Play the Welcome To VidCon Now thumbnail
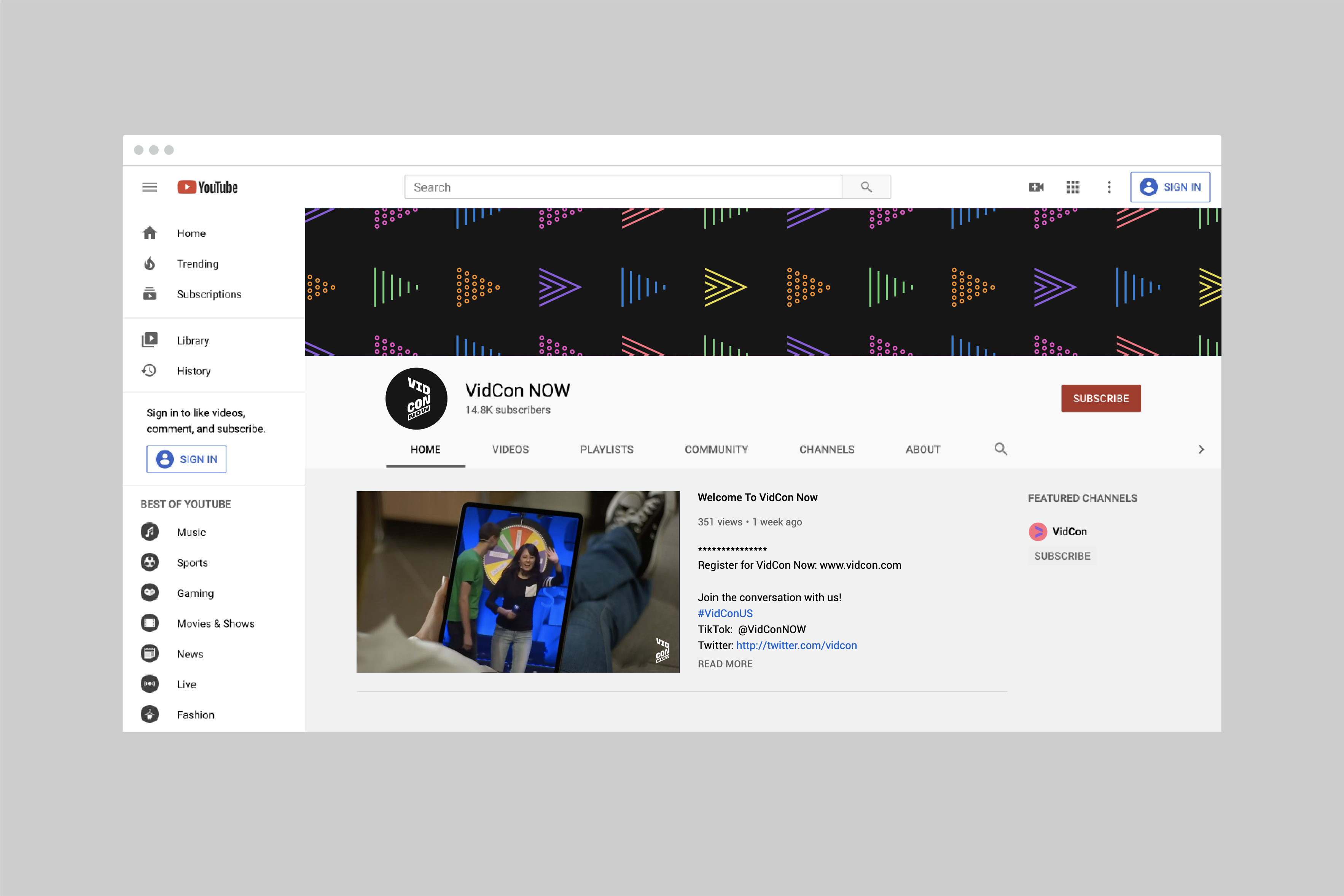This screenshot has width=1344, height=896. point(518,582)
